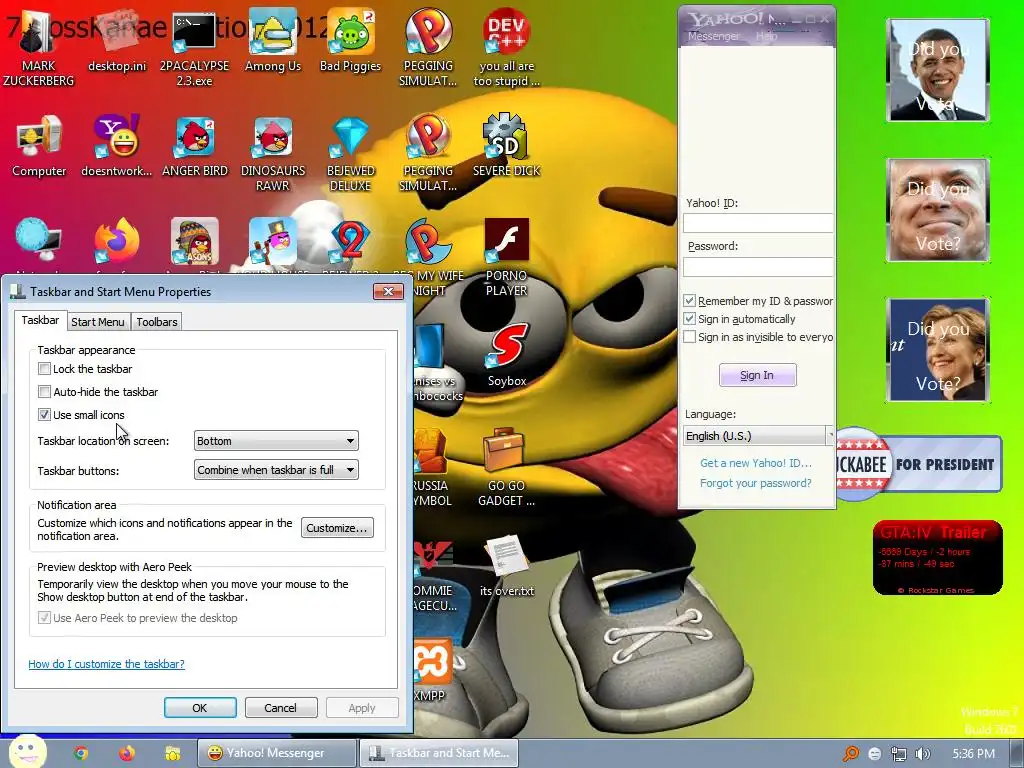This screenshot has width=1024, height=768.
Task: Switch to the Taskbar tab
Action: click(x=40, y=320)
